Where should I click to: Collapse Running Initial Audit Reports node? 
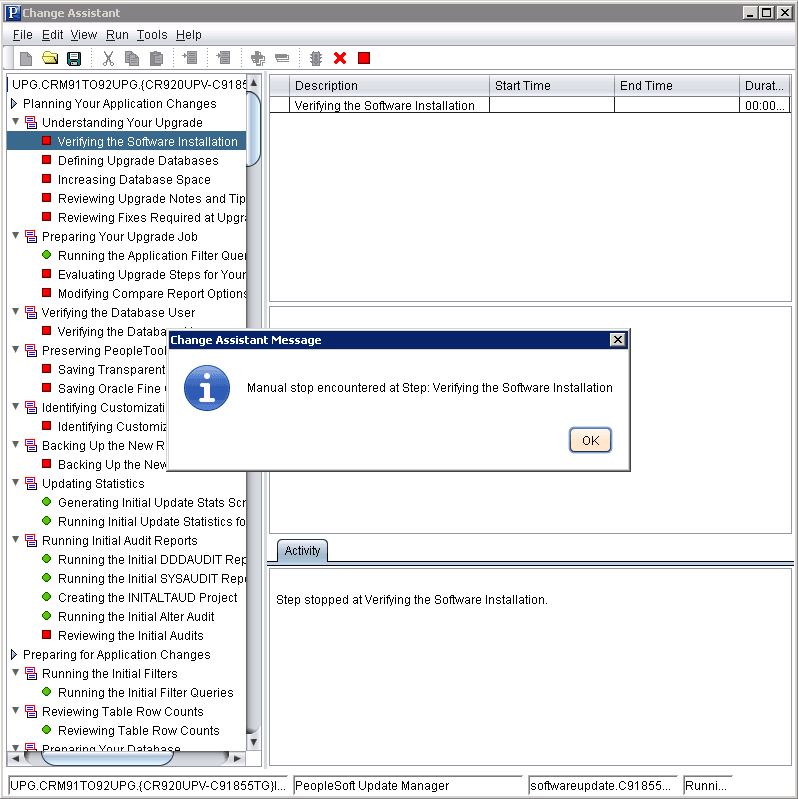15,540
